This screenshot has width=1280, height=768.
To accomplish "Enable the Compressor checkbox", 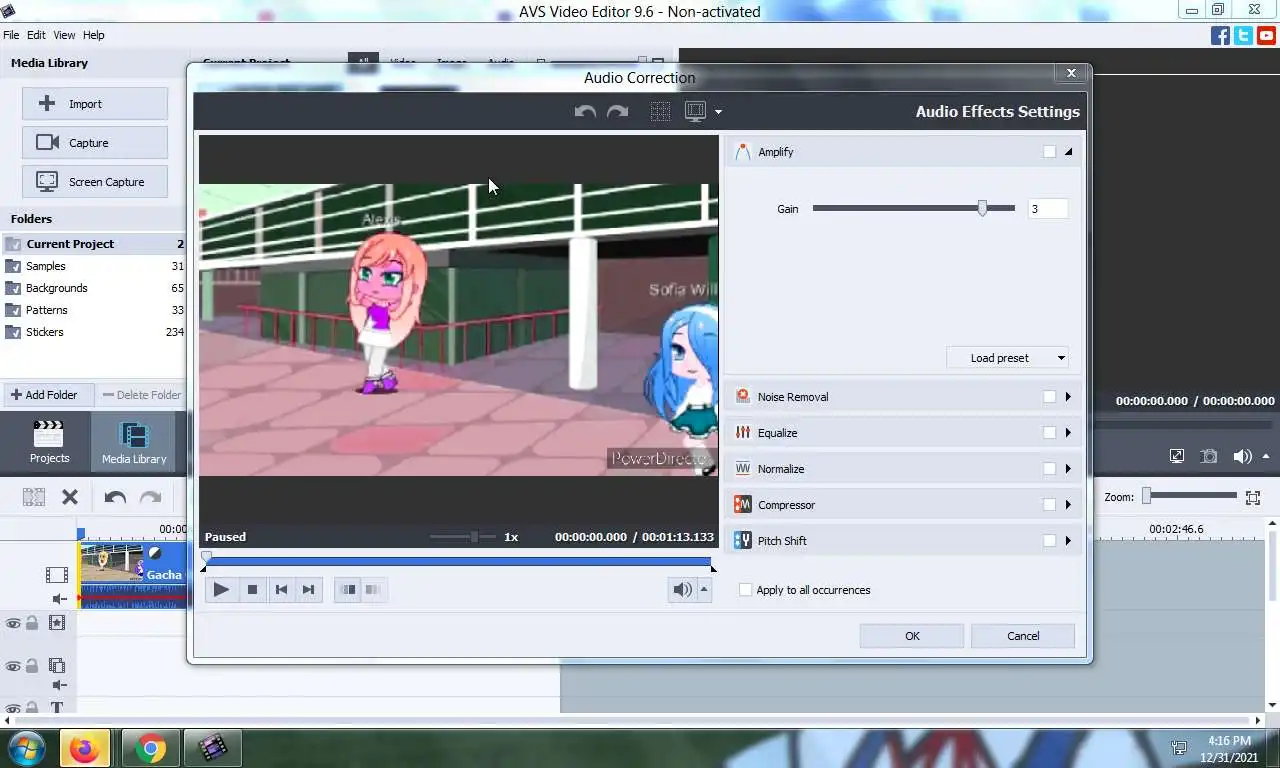I will coord(1049,505).
